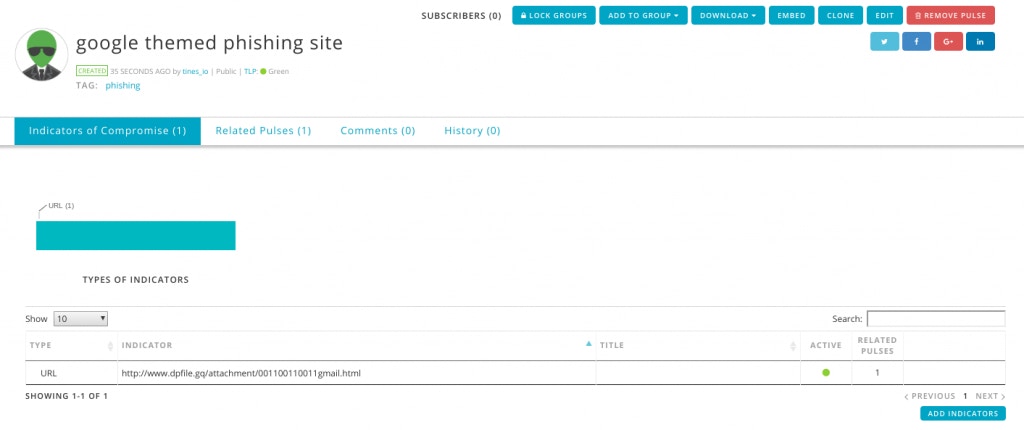Click the Lock Groups button
The image size is (1024, 430).
point(554,15)
